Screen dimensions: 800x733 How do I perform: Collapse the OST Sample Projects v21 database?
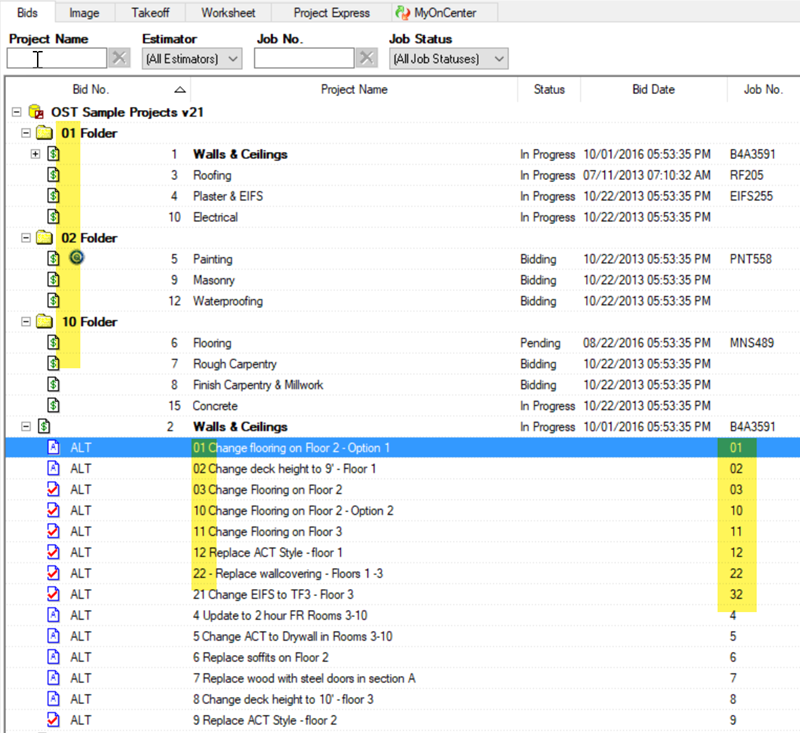pos(16,112)
